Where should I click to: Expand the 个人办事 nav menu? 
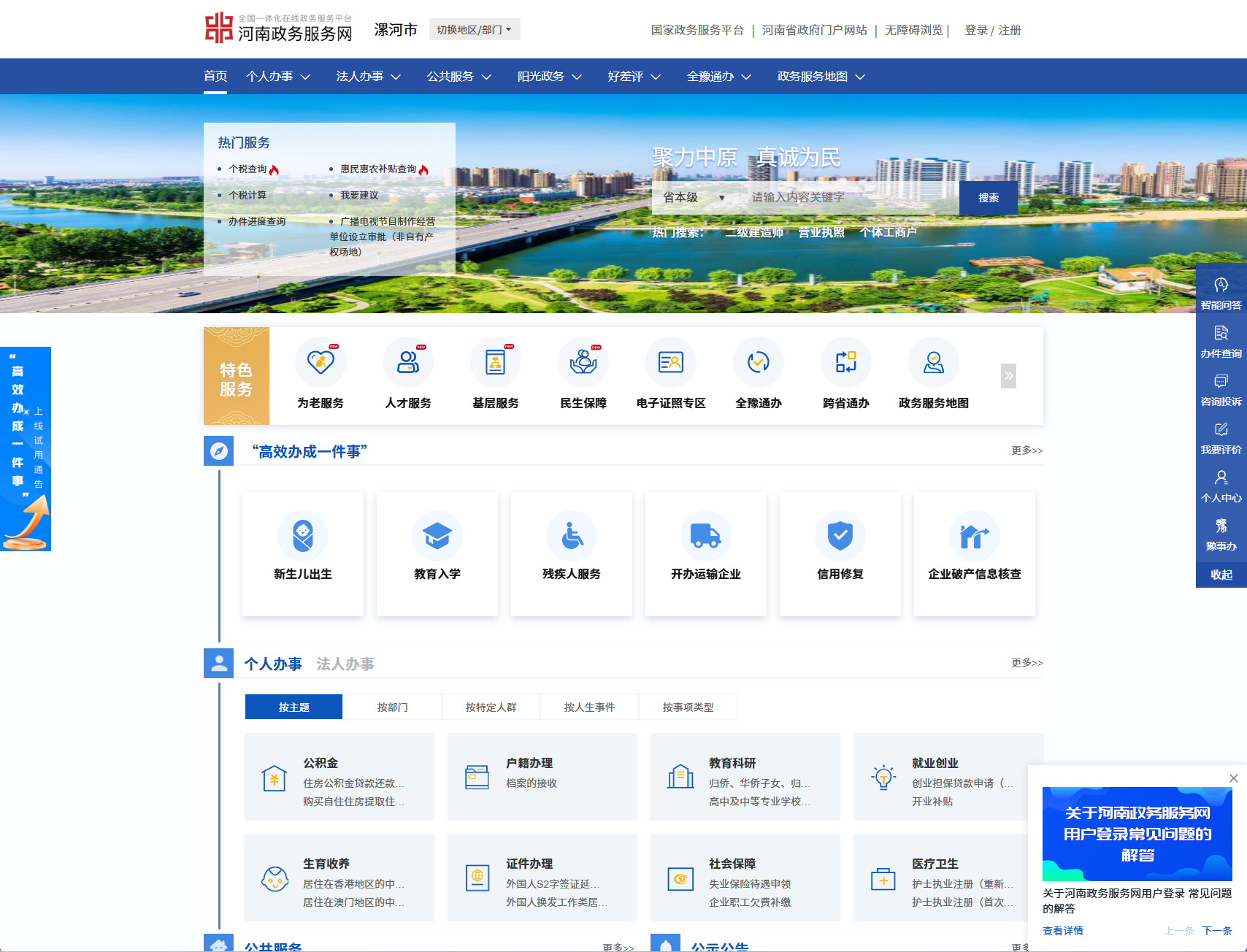(x=278, y=76)
